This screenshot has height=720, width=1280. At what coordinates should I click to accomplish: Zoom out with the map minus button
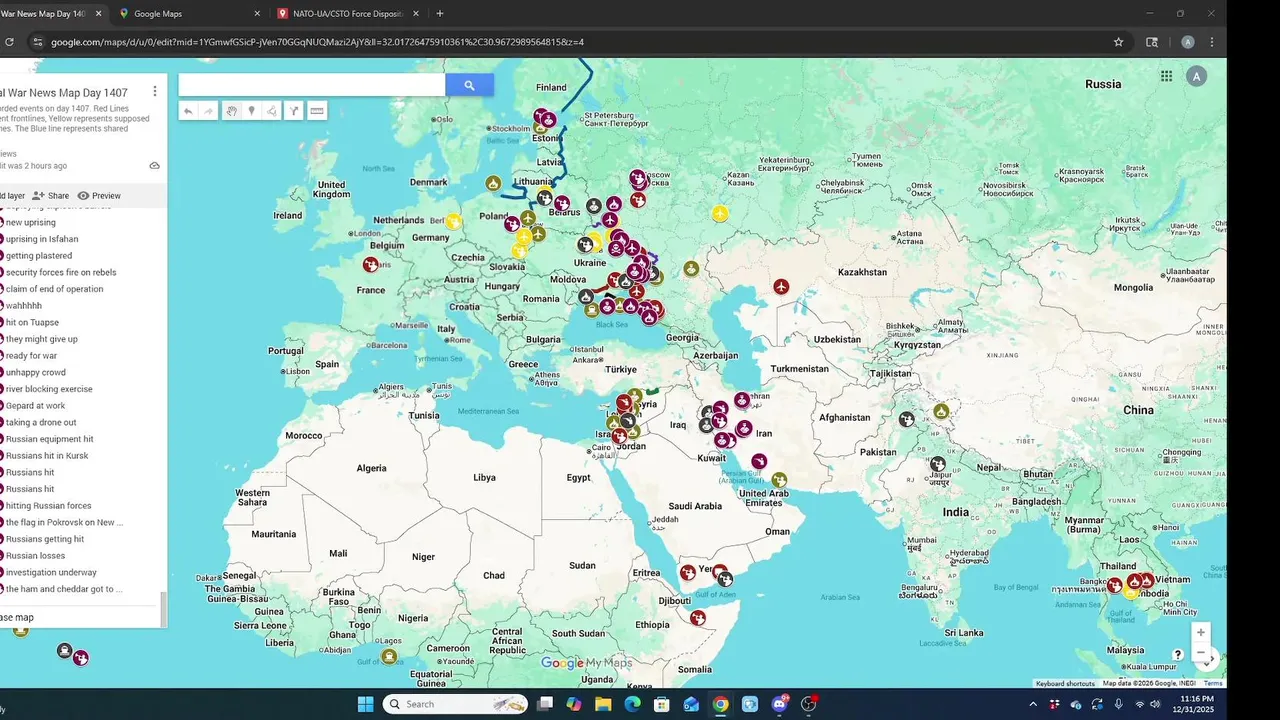click(x=1201, y=653)
